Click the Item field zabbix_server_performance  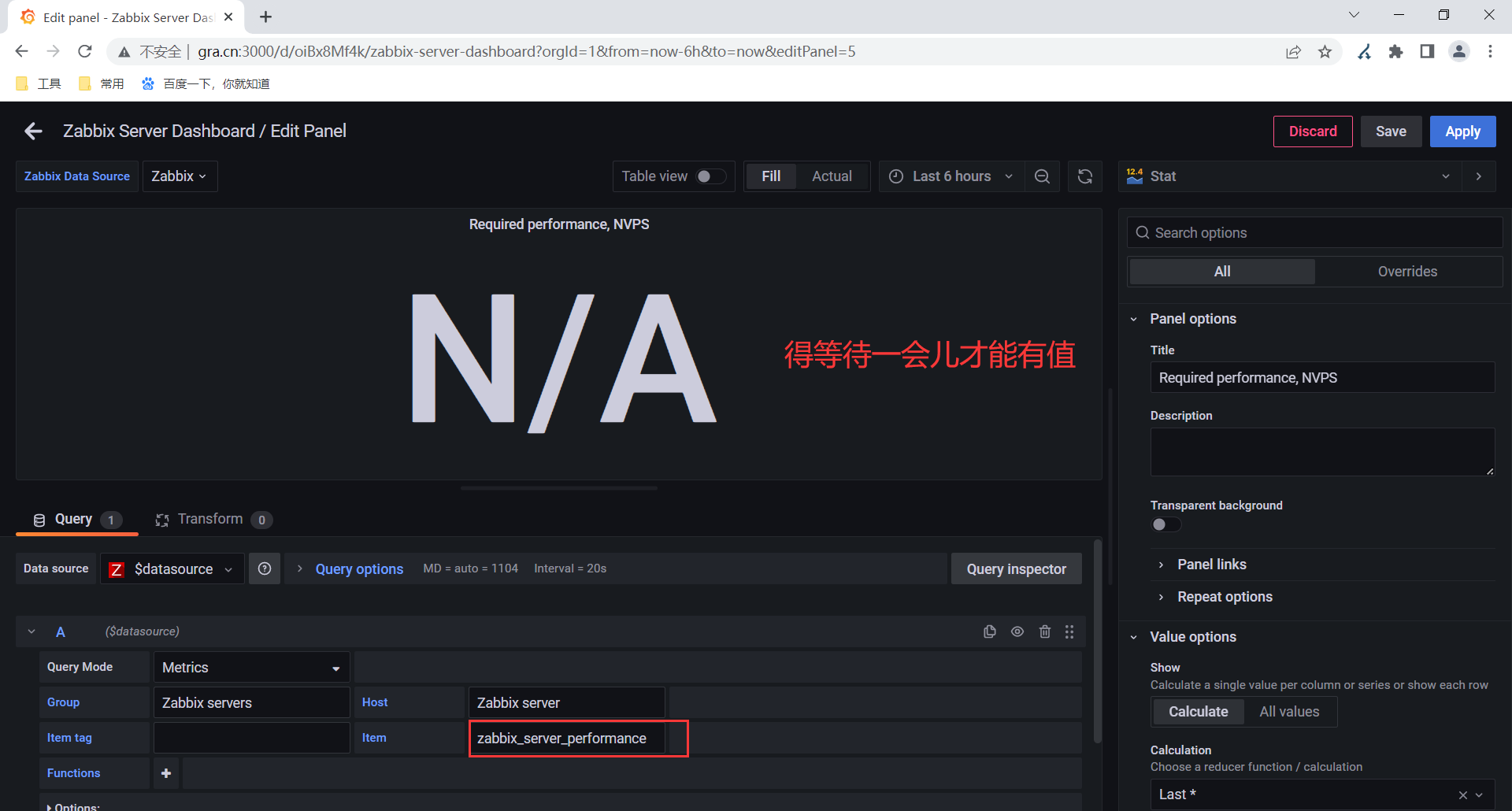566,738
